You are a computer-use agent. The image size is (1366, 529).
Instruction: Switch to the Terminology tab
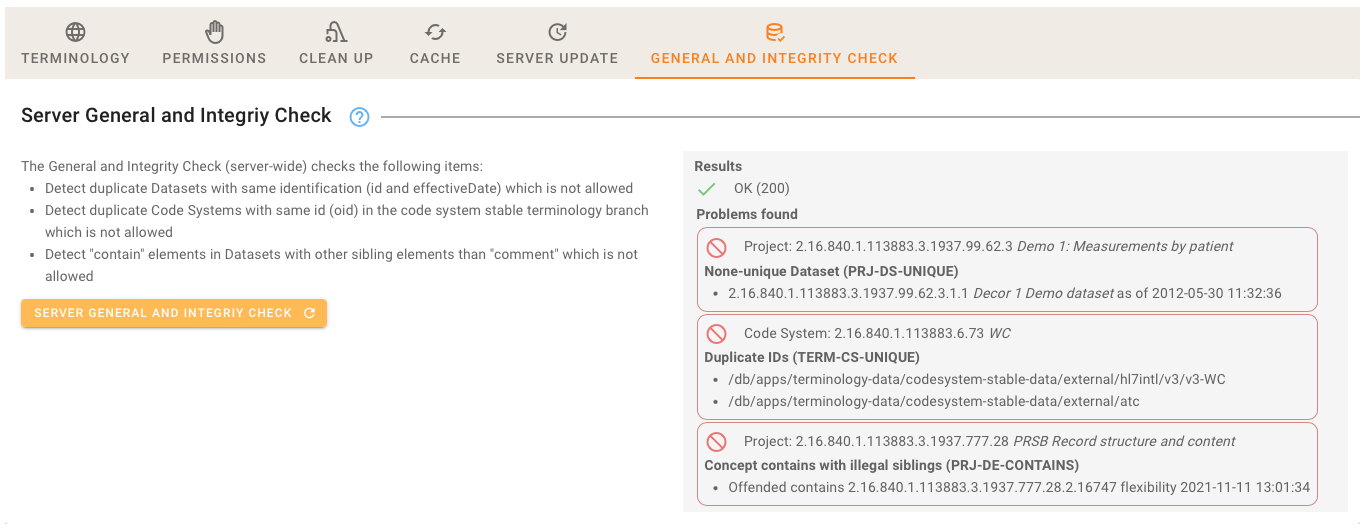(75, 58)
